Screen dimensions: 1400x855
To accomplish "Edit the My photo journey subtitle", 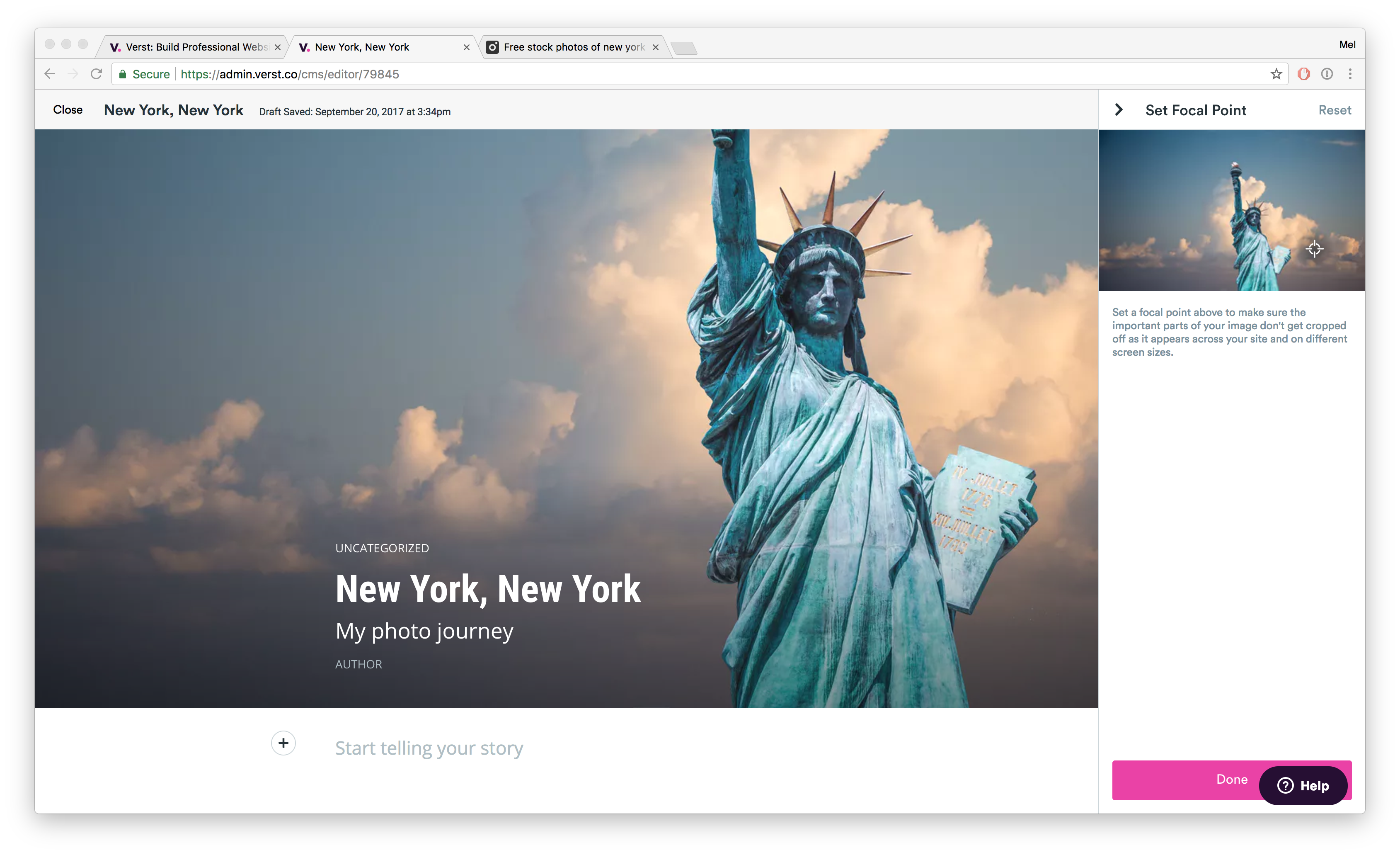I will pyautogui.click(x=424, y=631).
